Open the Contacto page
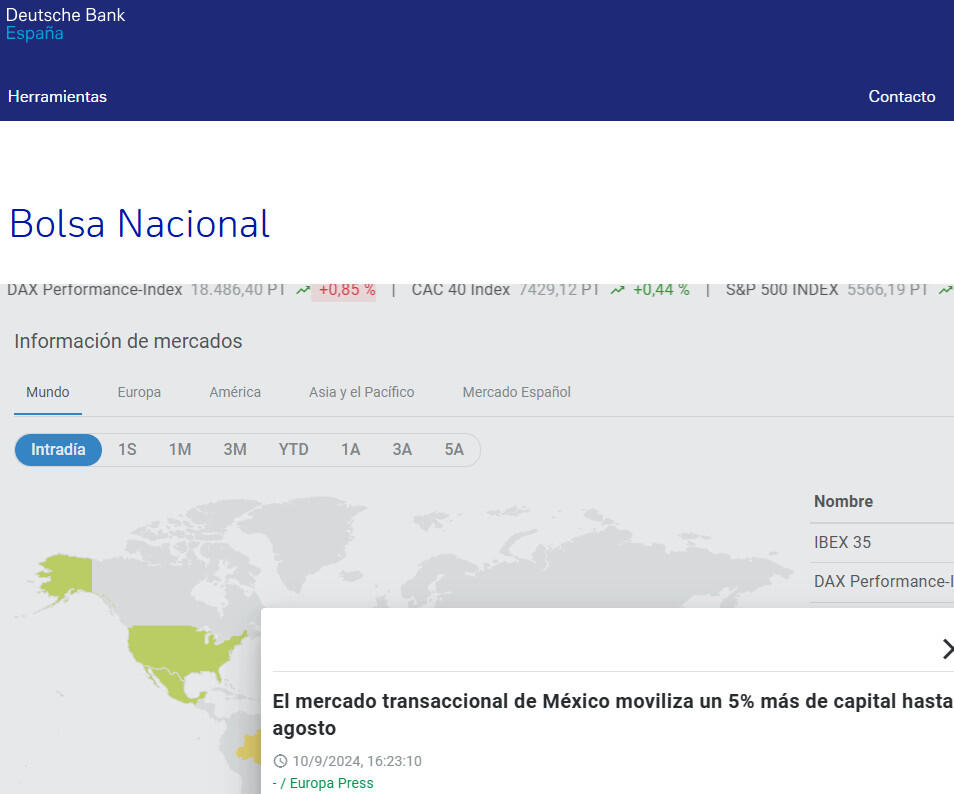This screenshot has height=794, width=954. coord(901,97)
